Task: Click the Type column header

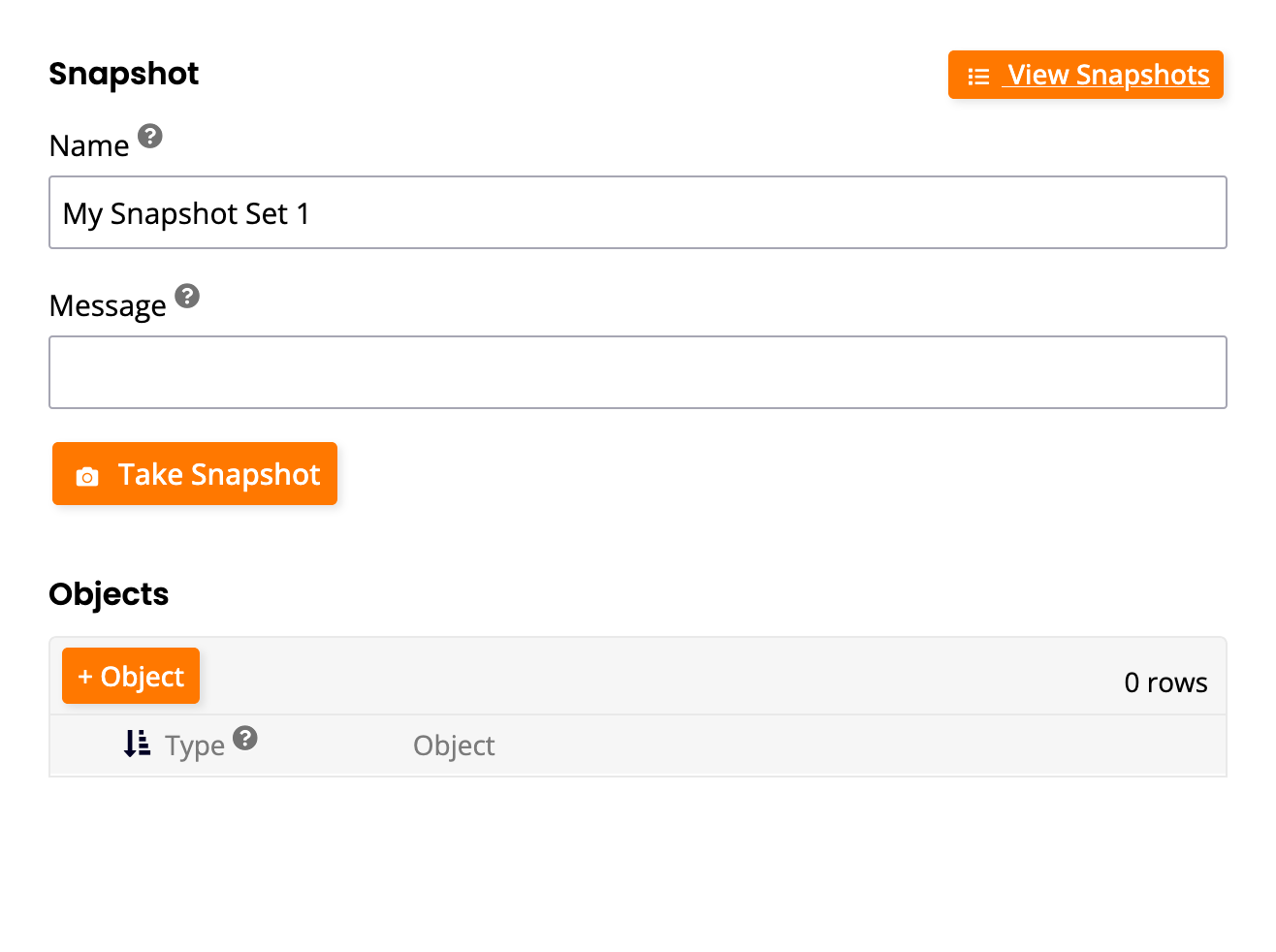Action: point(196,746)
